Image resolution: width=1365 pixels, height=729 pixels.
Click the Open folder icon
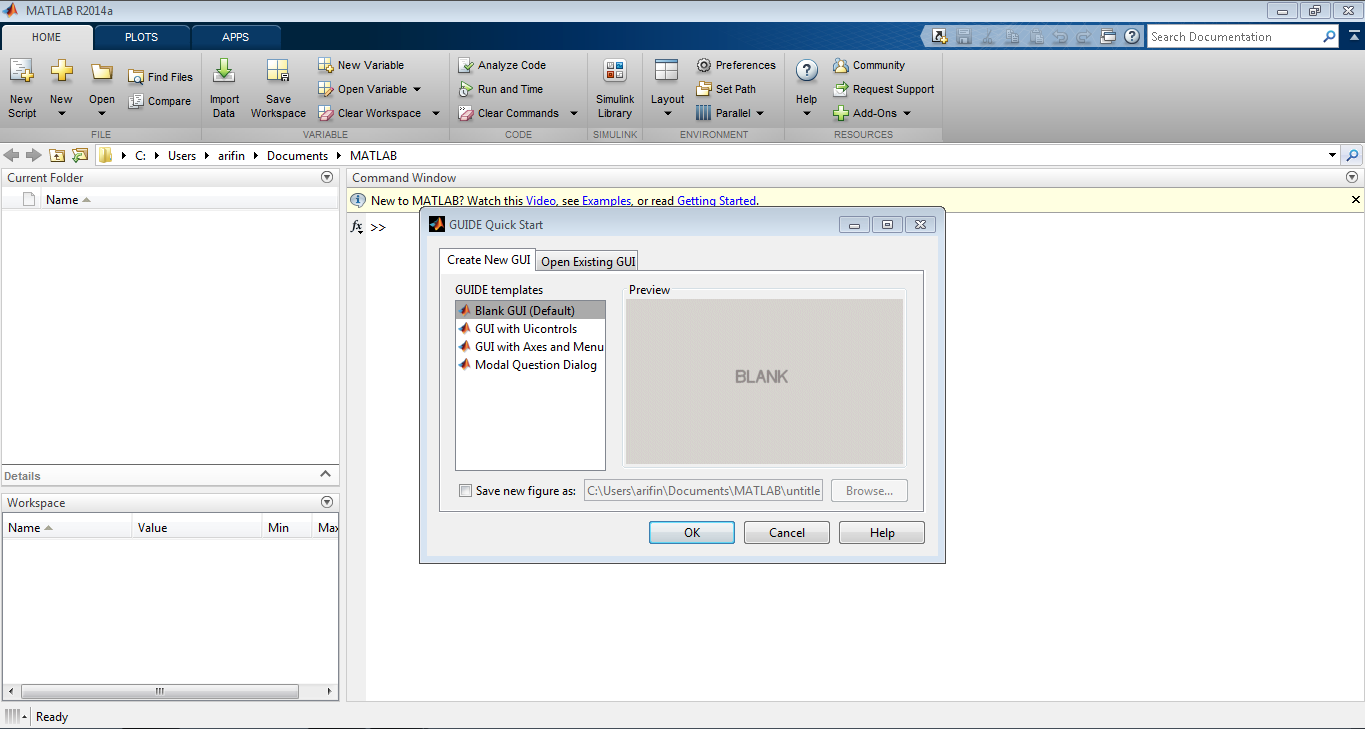click(x=102, y=72)
